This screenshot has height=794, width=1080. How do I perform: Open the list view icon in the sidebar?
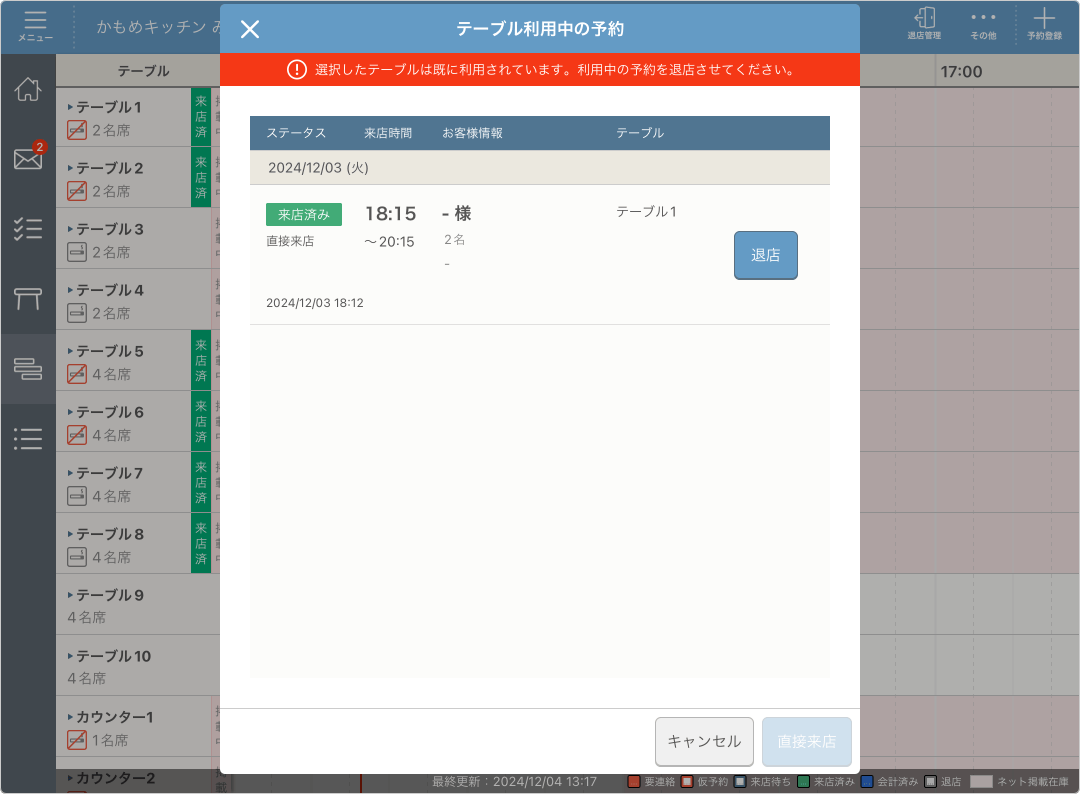pos(28,439)
